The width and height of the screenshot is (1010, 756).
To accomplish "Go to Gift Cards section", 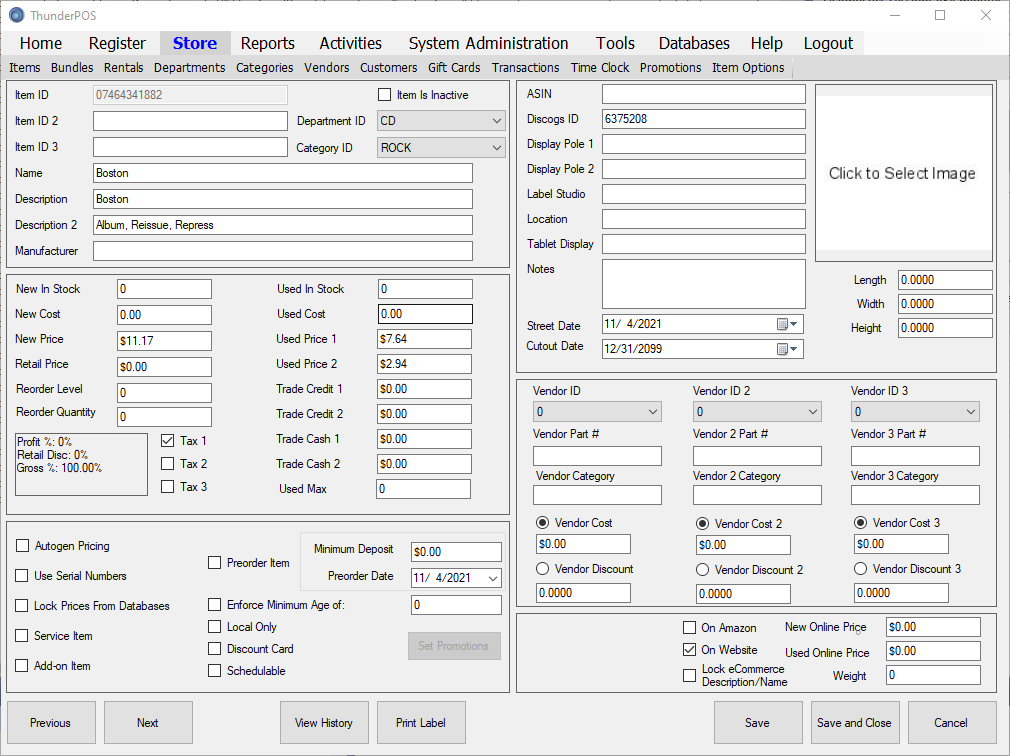I will [454, 68].
